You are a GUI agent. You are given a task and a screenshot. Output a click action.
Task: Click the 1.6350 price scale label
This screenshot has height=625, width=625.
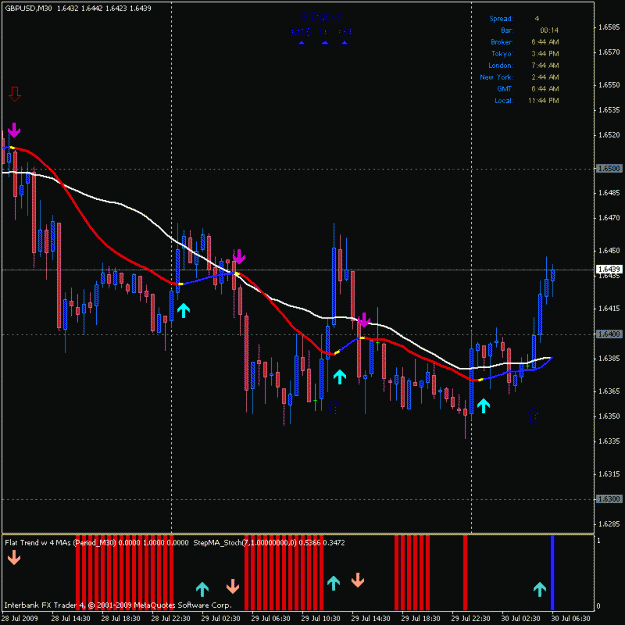609,416
